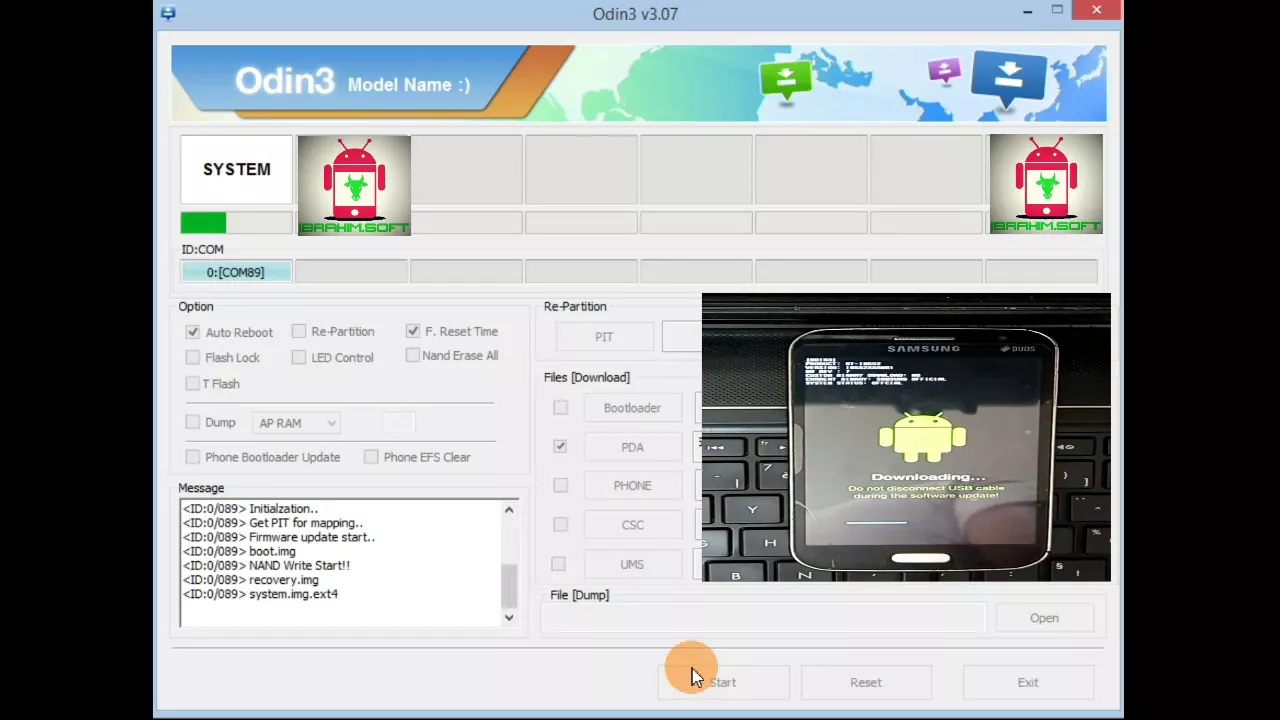Enable the T Flash checkbox
The width and height of the screenshot is (1280, 720).
tap(192, 383)
